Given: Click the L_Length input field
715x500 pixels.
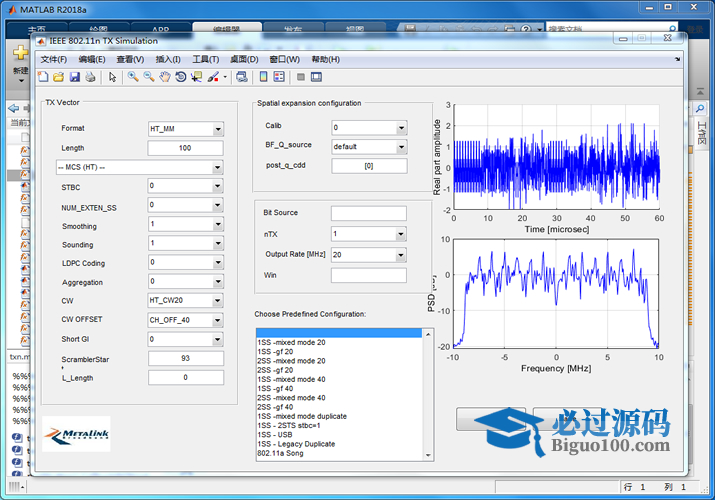Looking at the screenshot, I should pyautogui.click(x=186, y=377).
